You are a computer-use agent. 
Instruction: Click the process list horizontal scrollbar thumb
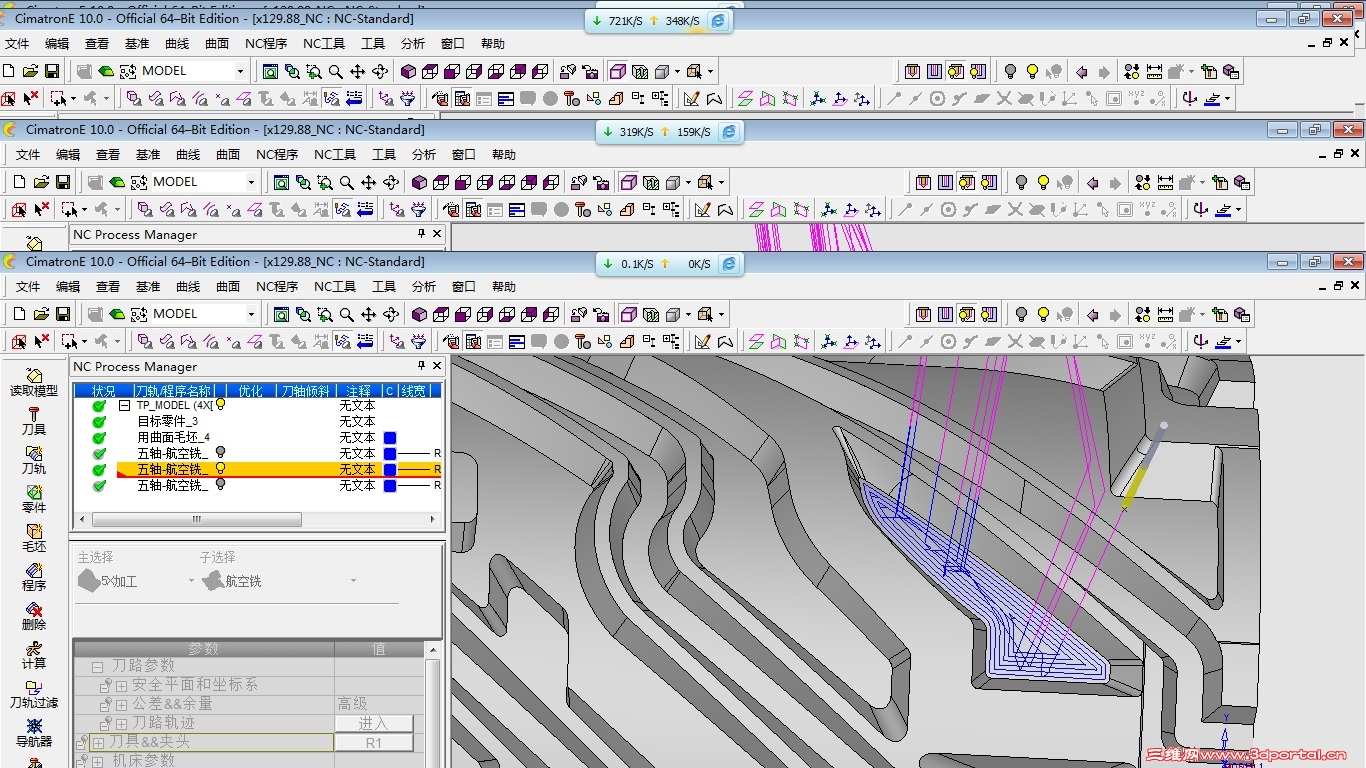[197, 520]
